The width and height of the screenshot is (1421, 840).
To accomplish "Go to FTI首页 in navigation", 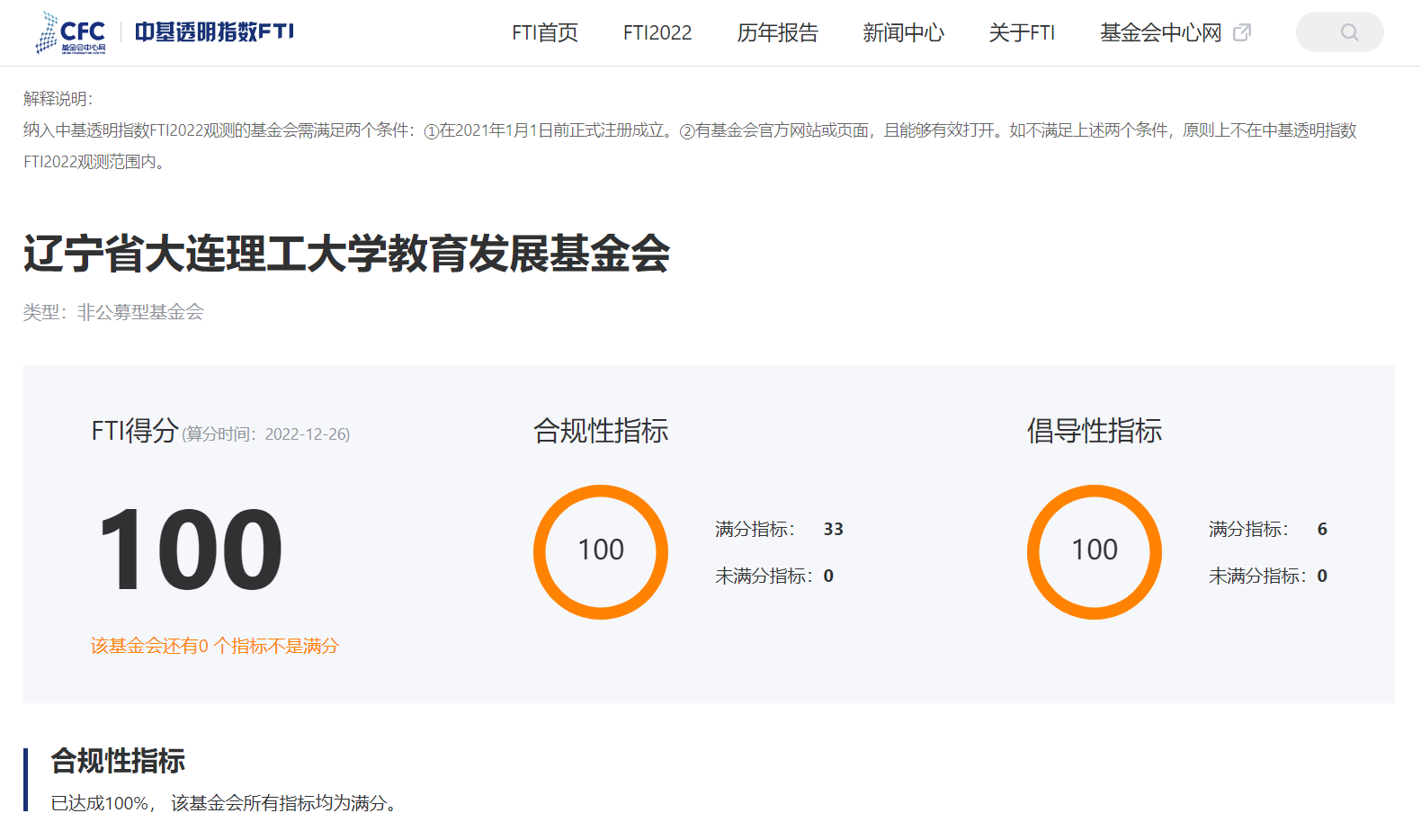I will coord(544,33).
